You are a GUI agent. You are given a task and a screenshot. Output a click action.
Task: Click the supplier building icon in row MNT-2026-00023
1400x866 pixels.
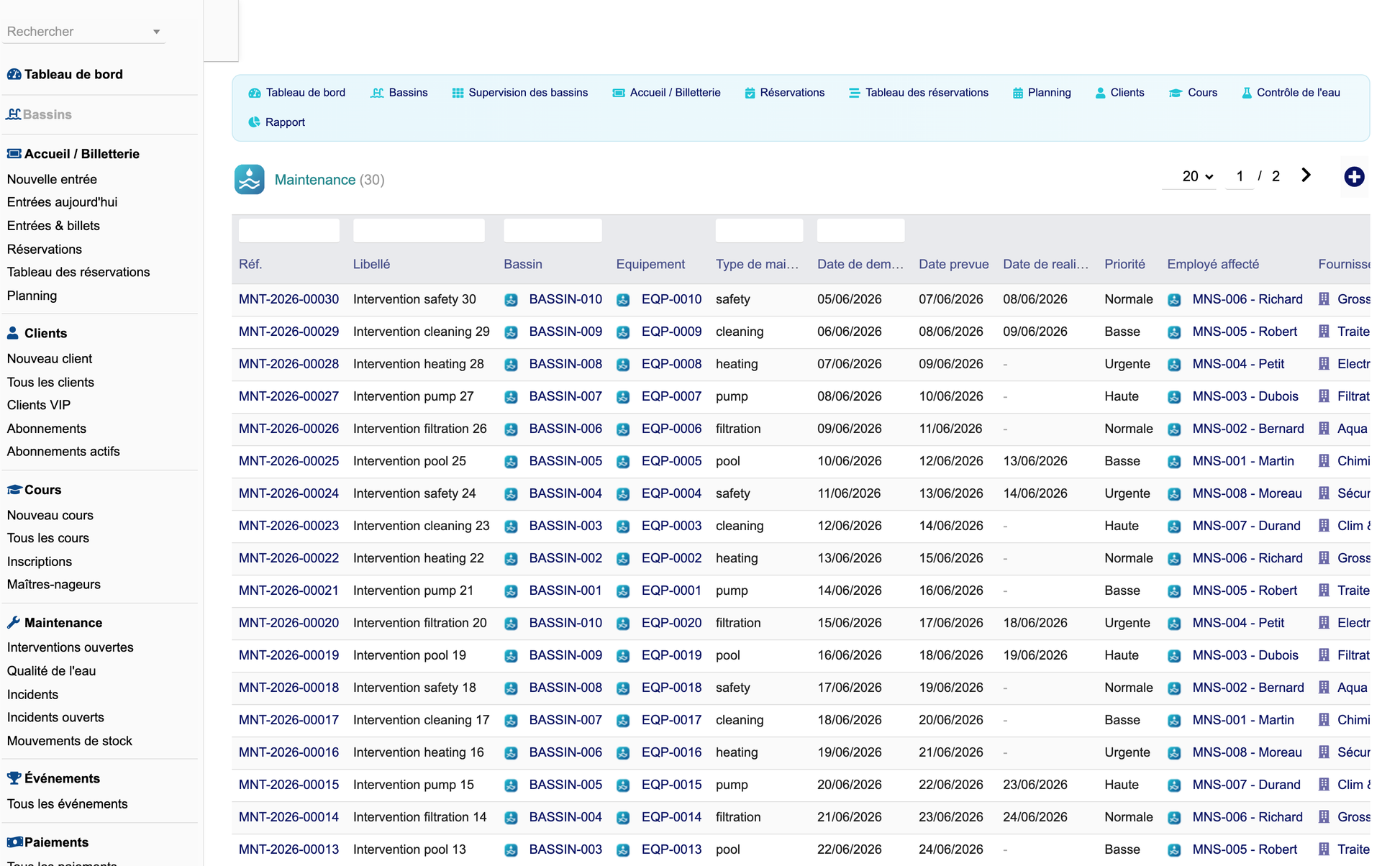click(1324, 525)
